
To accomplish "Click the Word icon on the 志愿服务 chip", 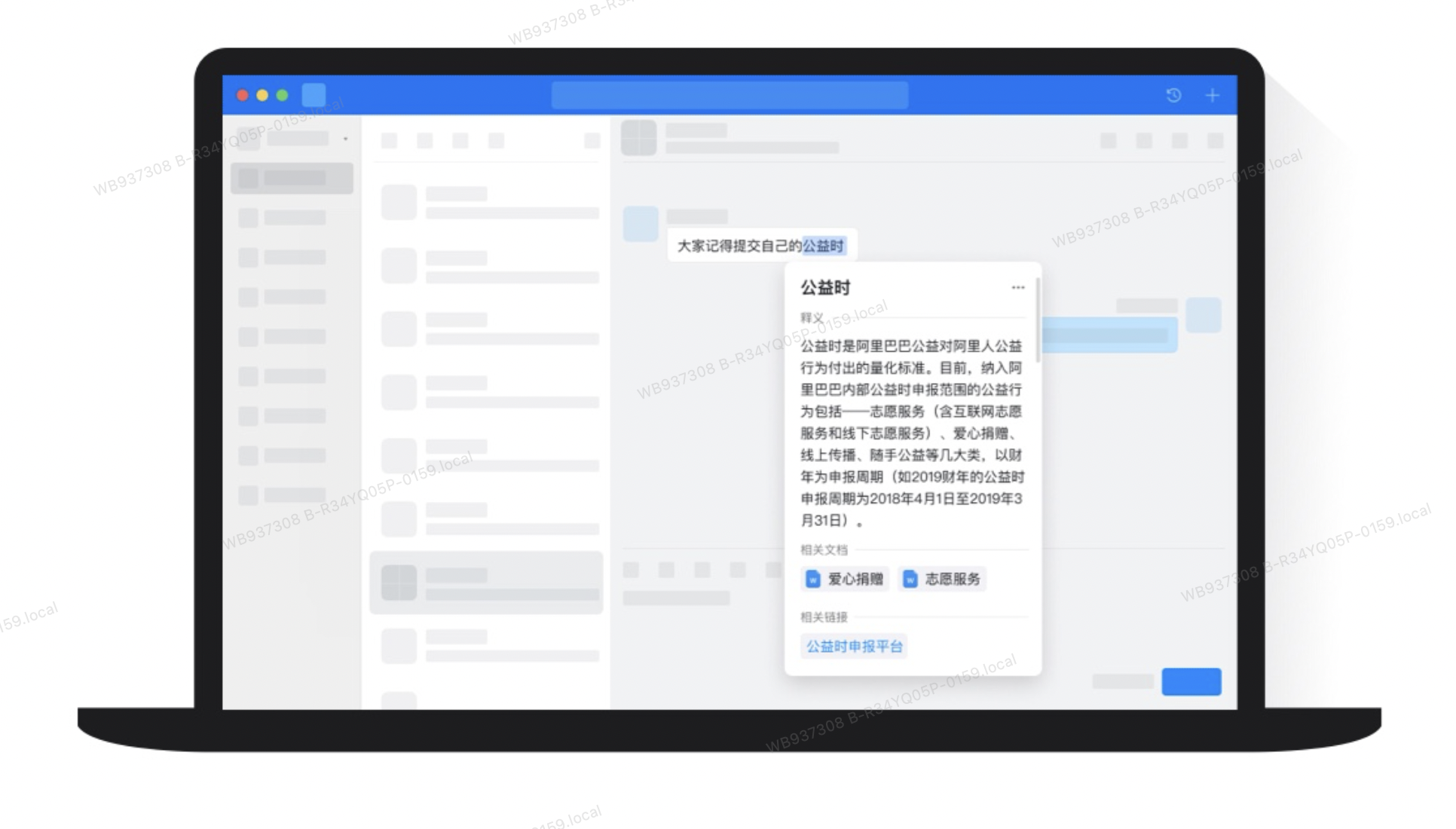I will click(x=911, y=580).
